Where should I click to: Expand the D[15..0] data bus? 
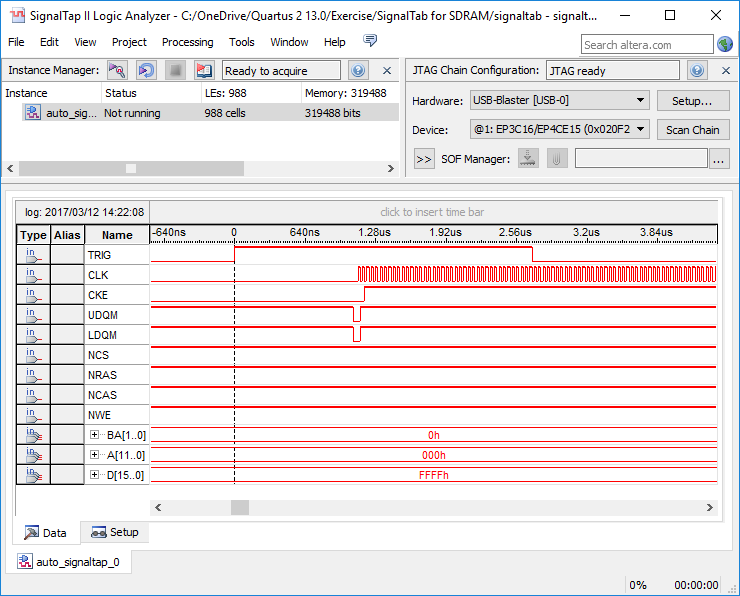click(96, 475)
